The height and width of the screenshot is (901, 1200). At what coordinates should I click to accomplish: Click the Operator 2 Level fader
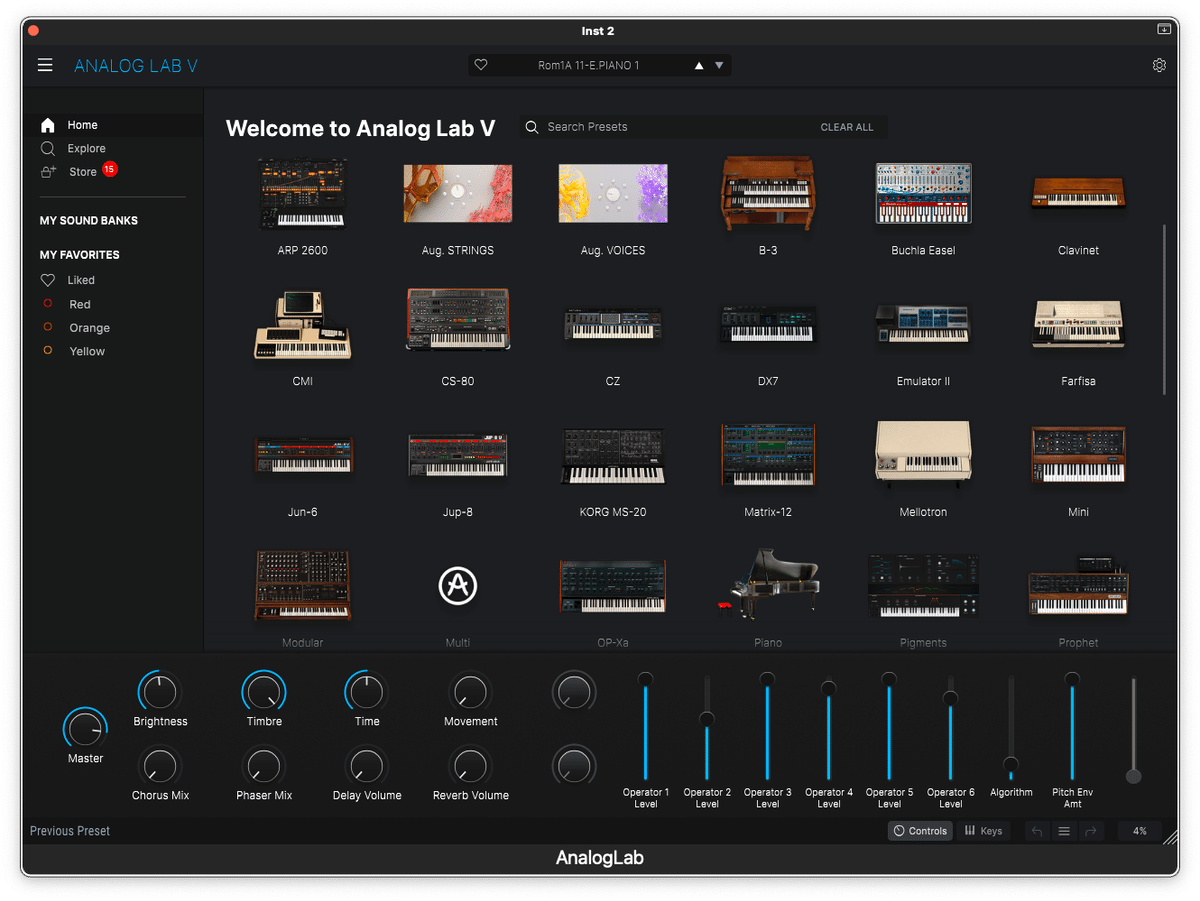[707, 727]
